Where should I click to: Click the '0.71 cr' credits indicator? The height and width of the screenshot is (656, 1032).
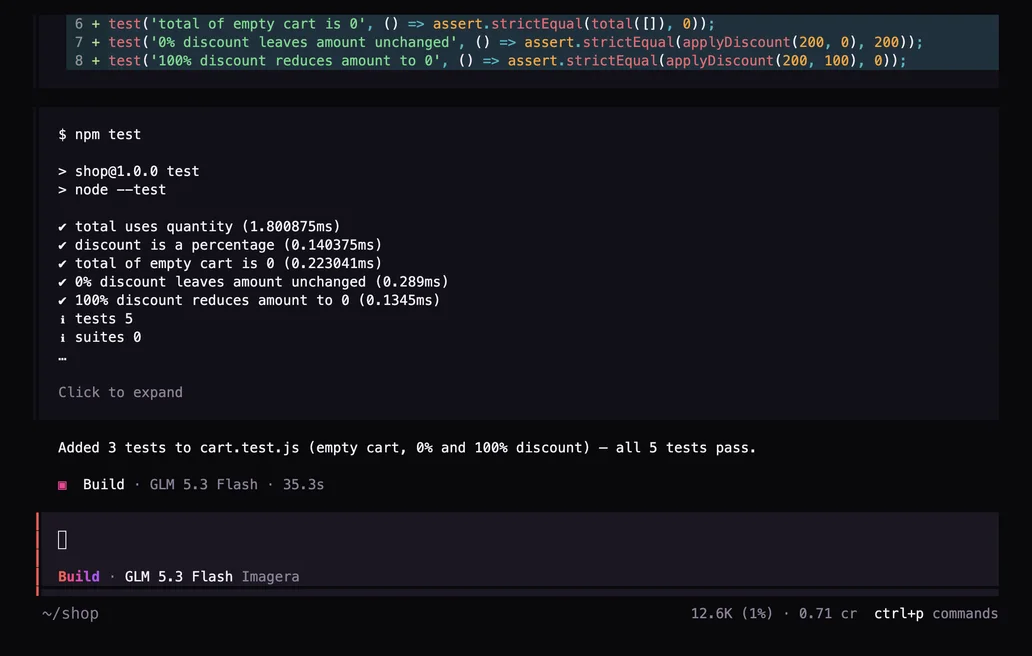point(828,613)
